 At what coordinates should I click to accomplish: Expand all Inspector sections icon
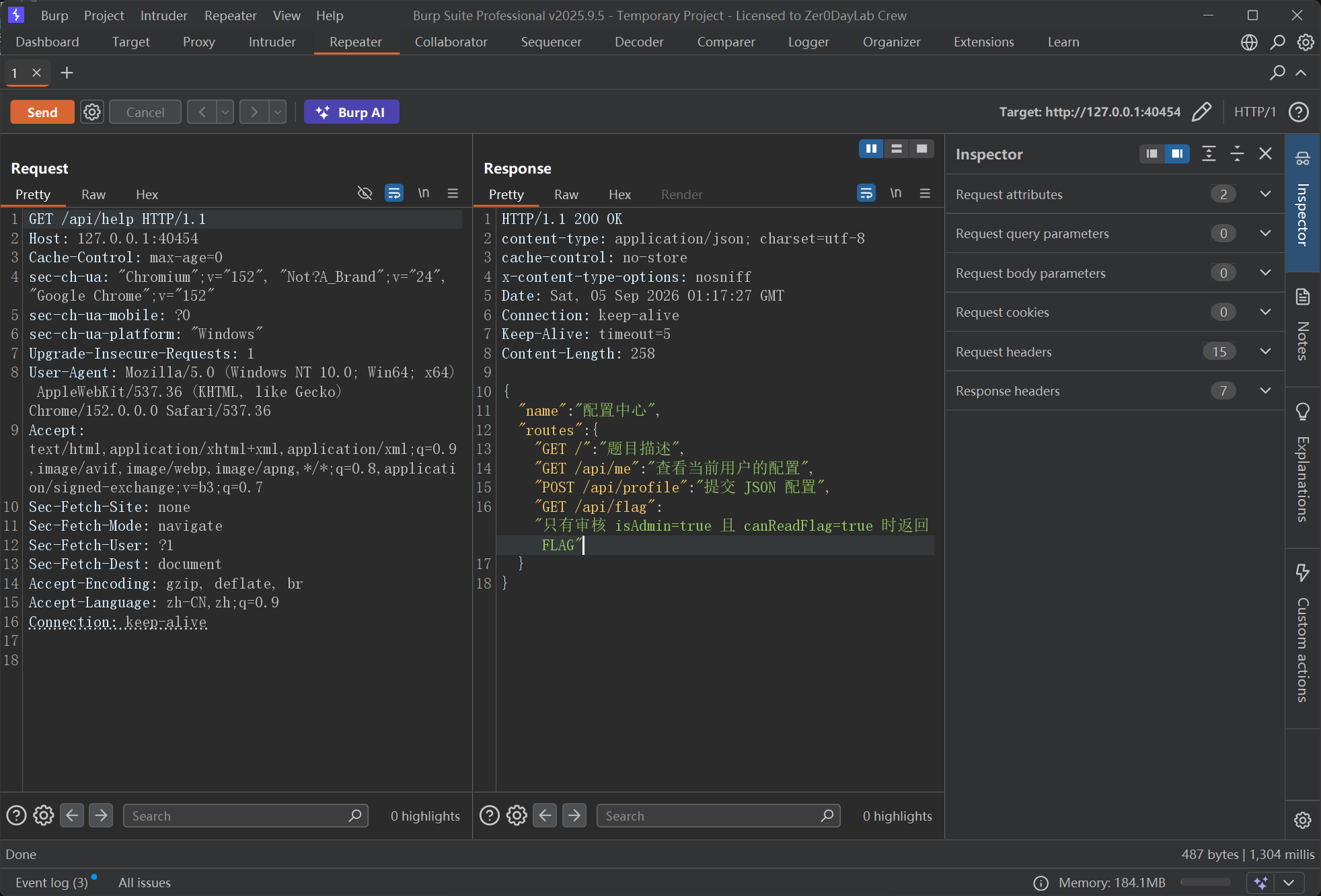(x=1209, y=153)
